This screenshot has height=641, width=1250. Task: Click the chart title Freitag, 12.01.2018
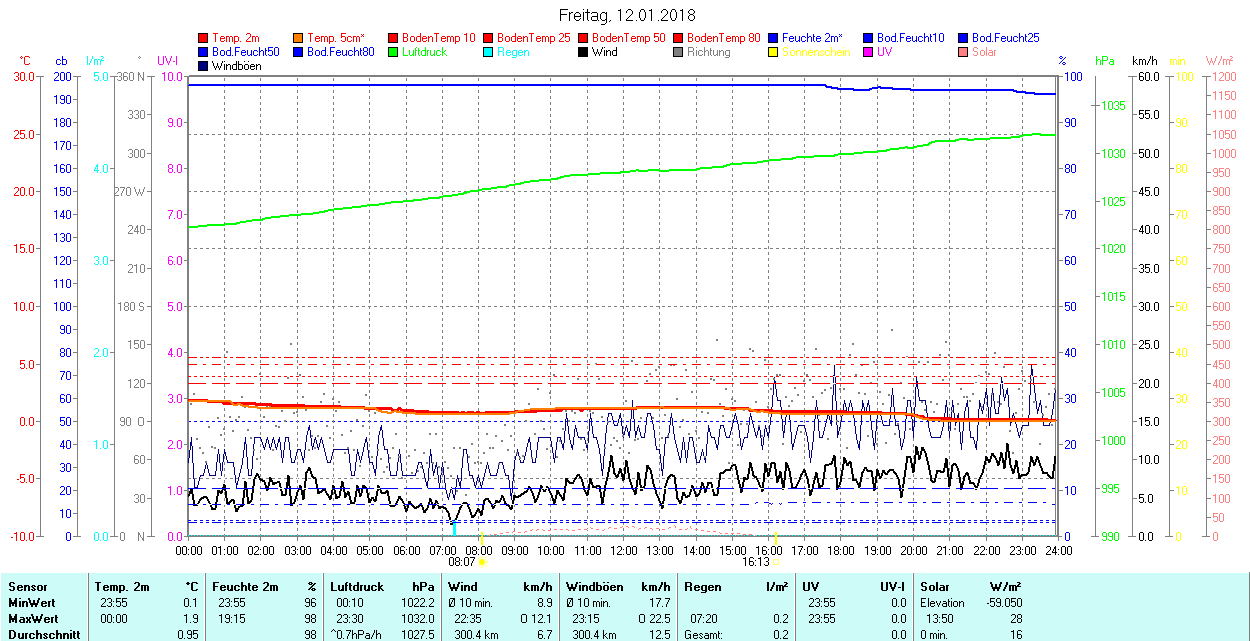point(626,15)
